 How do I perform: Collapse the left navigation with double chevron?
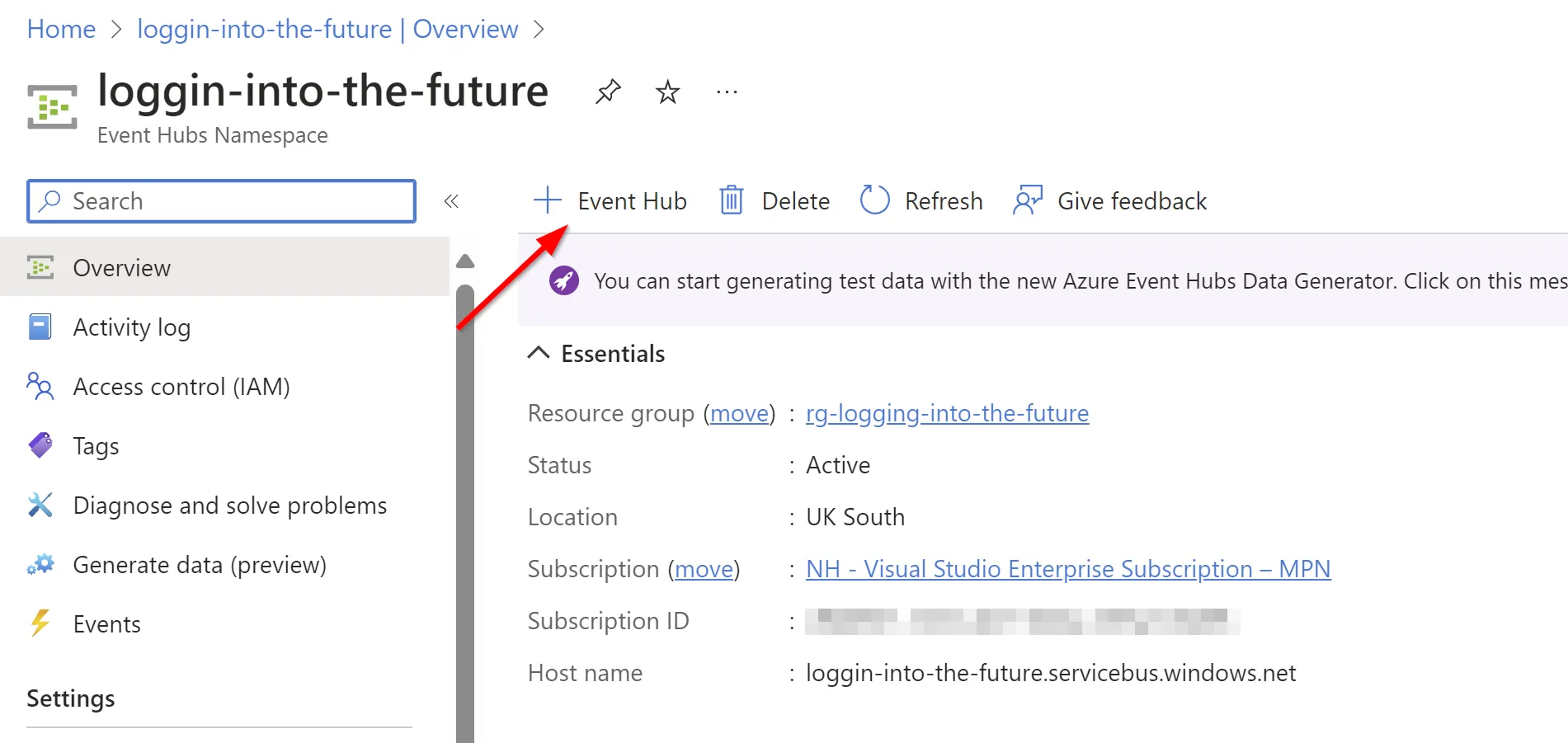point(451,201)
